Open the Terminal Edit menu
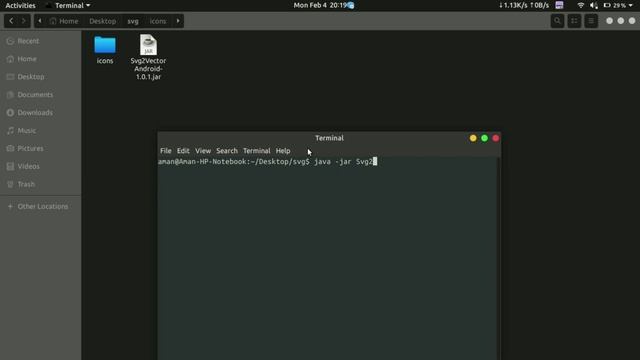Image resolution: width=640 pixels, height=360 pixels. tap(183, 151)
